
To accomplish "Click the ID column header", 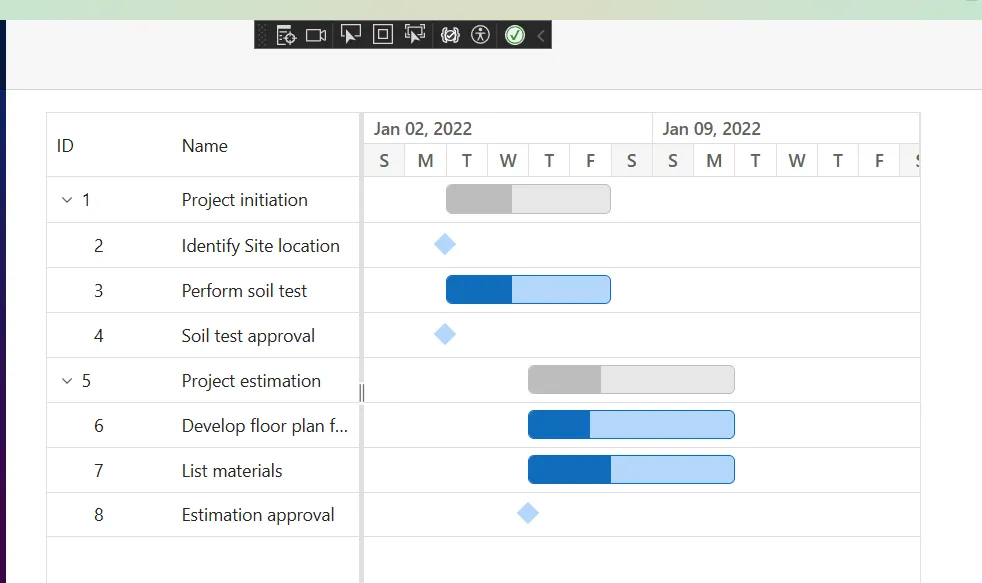I will 109,145.
